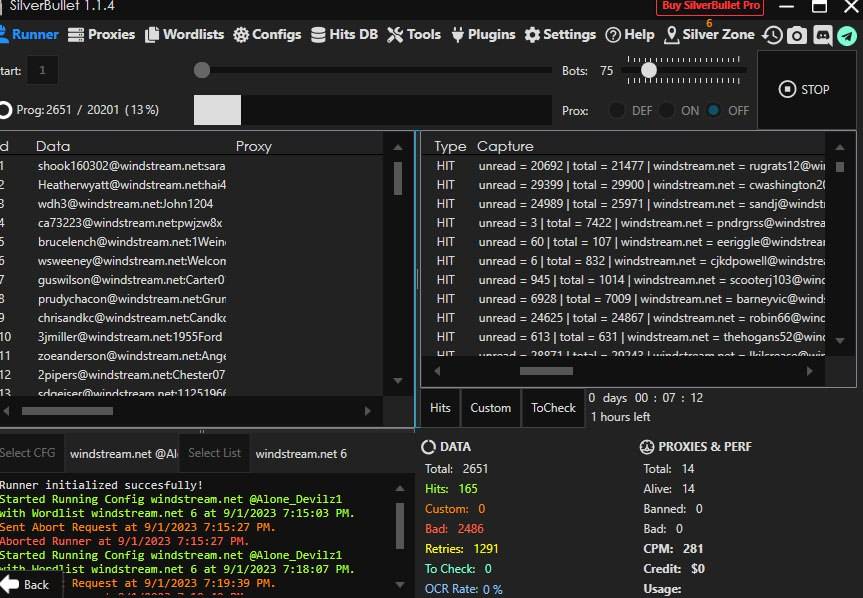863x598 pixels.
Task: Switch to the Proxies tab
Action: click(x=102, y=34)
